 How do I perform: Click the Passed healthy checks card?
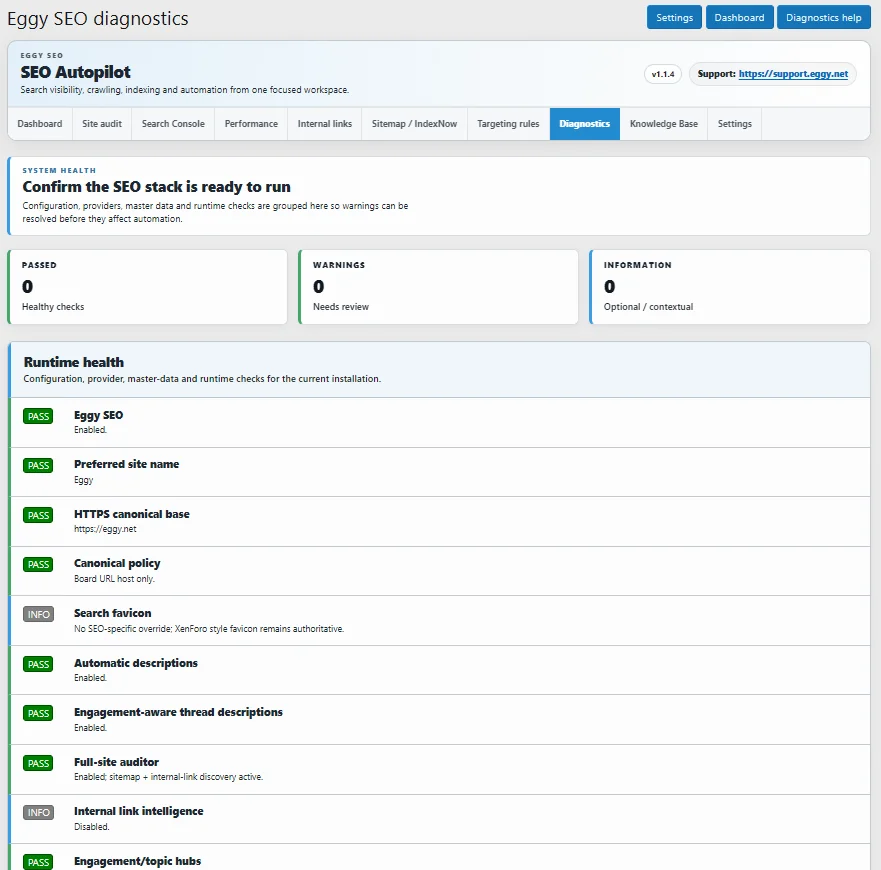(147, 287)
